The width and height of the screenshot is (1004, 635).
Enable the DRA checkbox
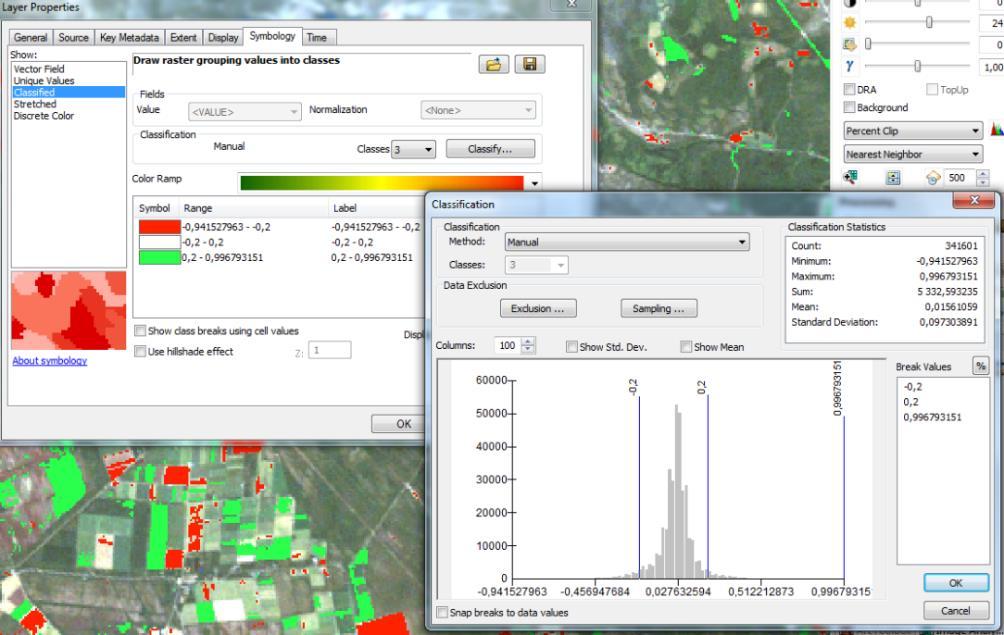(849, 89)
